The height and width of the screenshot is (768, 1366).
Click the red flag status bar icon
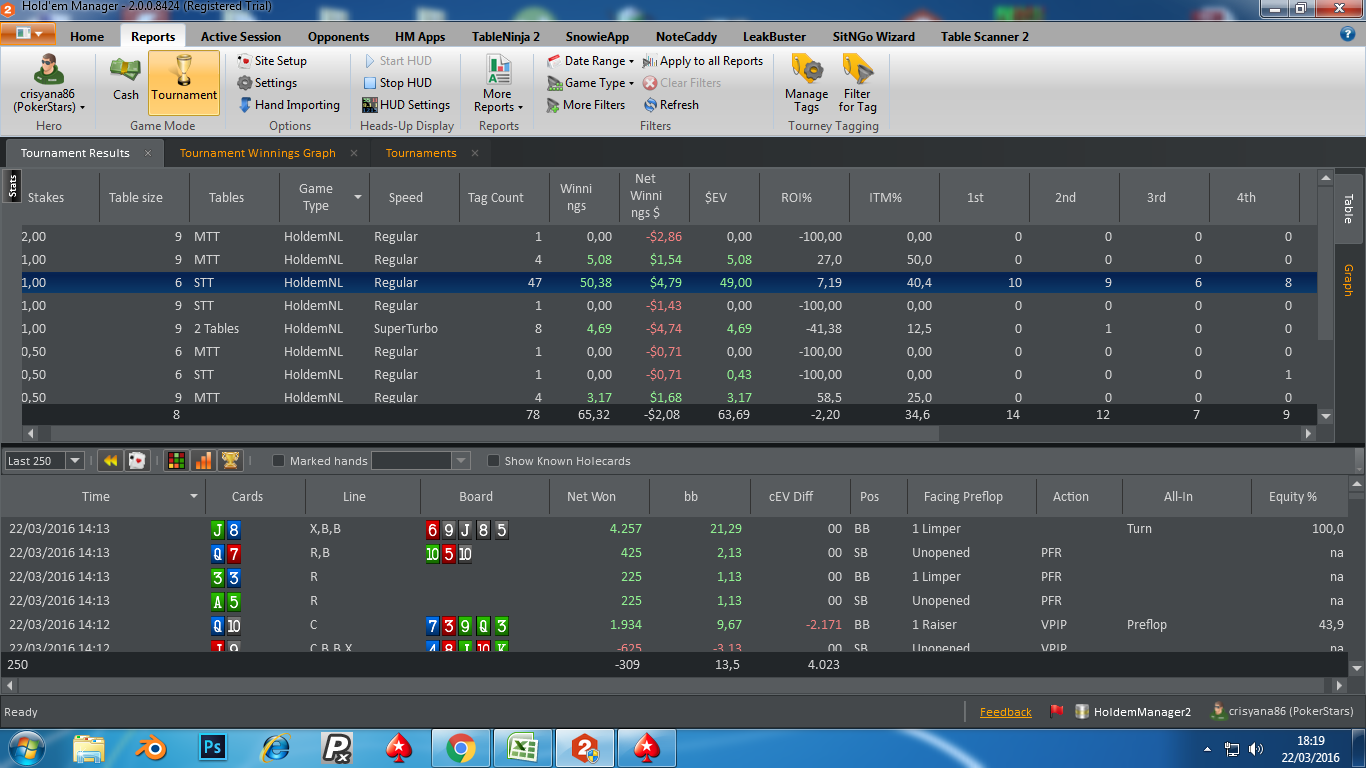point(1056,712)
